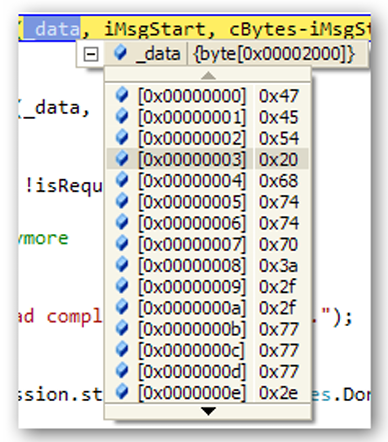Viewport: 388px width, 442px height.
Task: Click icon beside index [0x00000005]
Action: tap(122, 201)
